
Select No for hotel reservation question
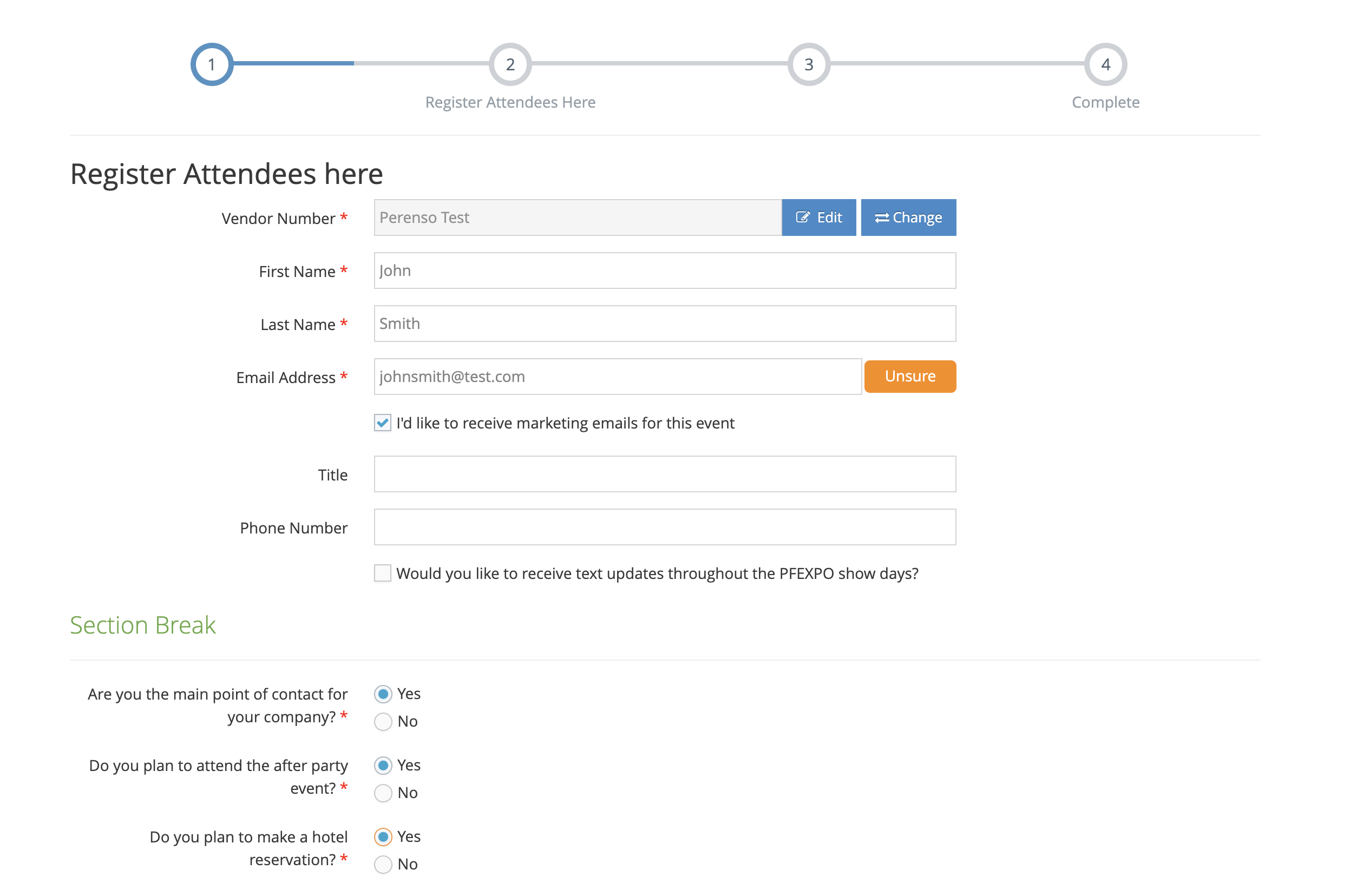382,864
